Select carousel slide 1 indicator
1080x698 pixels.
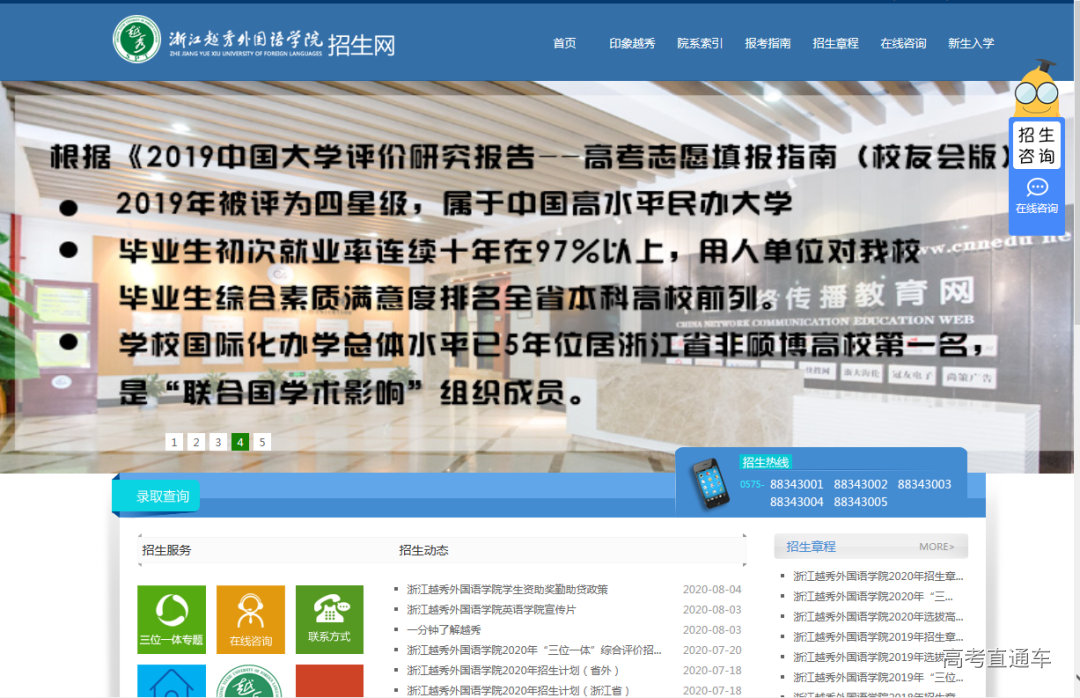[x=174, y=441]
